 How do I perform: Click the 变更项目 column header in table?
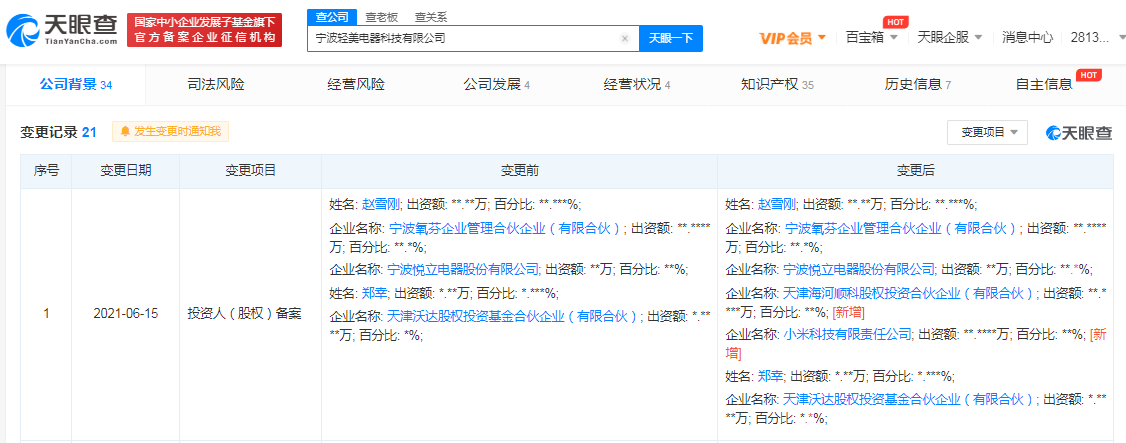pyautogui.click(x=251, y=171)
